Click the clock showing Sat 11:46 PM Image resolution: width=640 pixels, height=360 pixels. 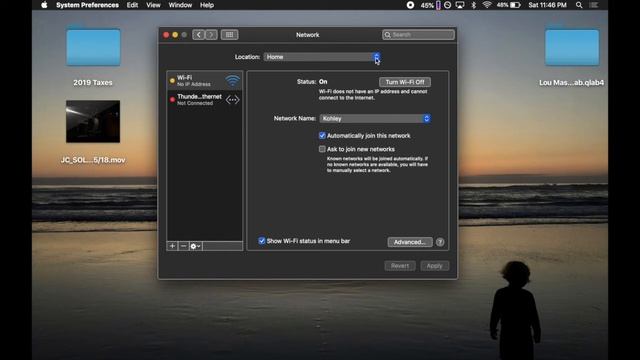pyautogui.click(x=547, y=5)
